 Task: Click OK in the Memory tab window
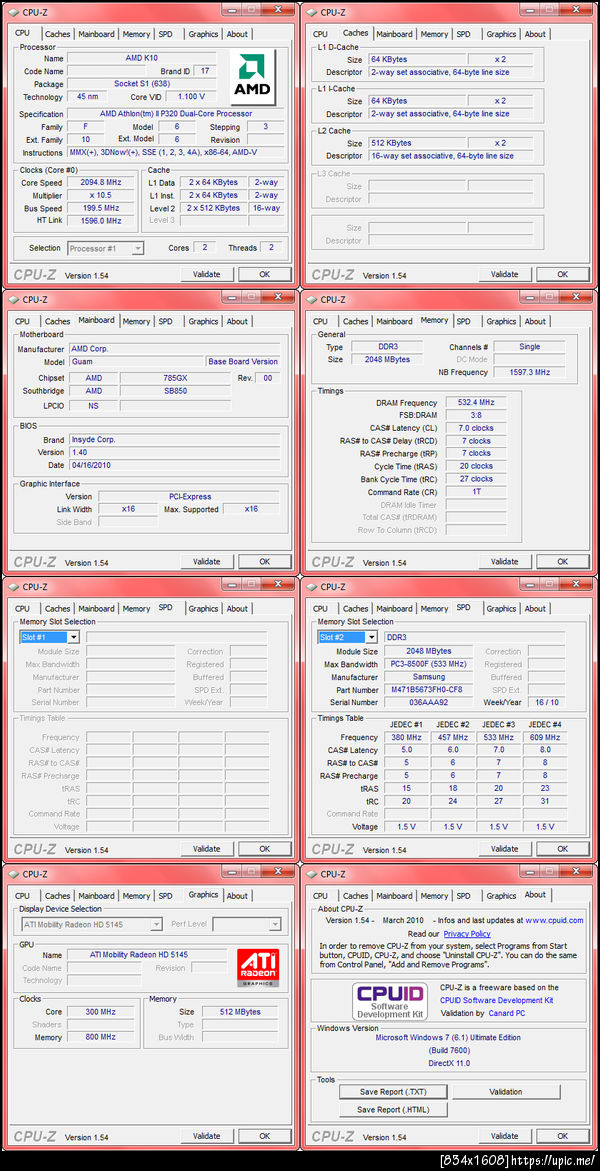[563, 562]
